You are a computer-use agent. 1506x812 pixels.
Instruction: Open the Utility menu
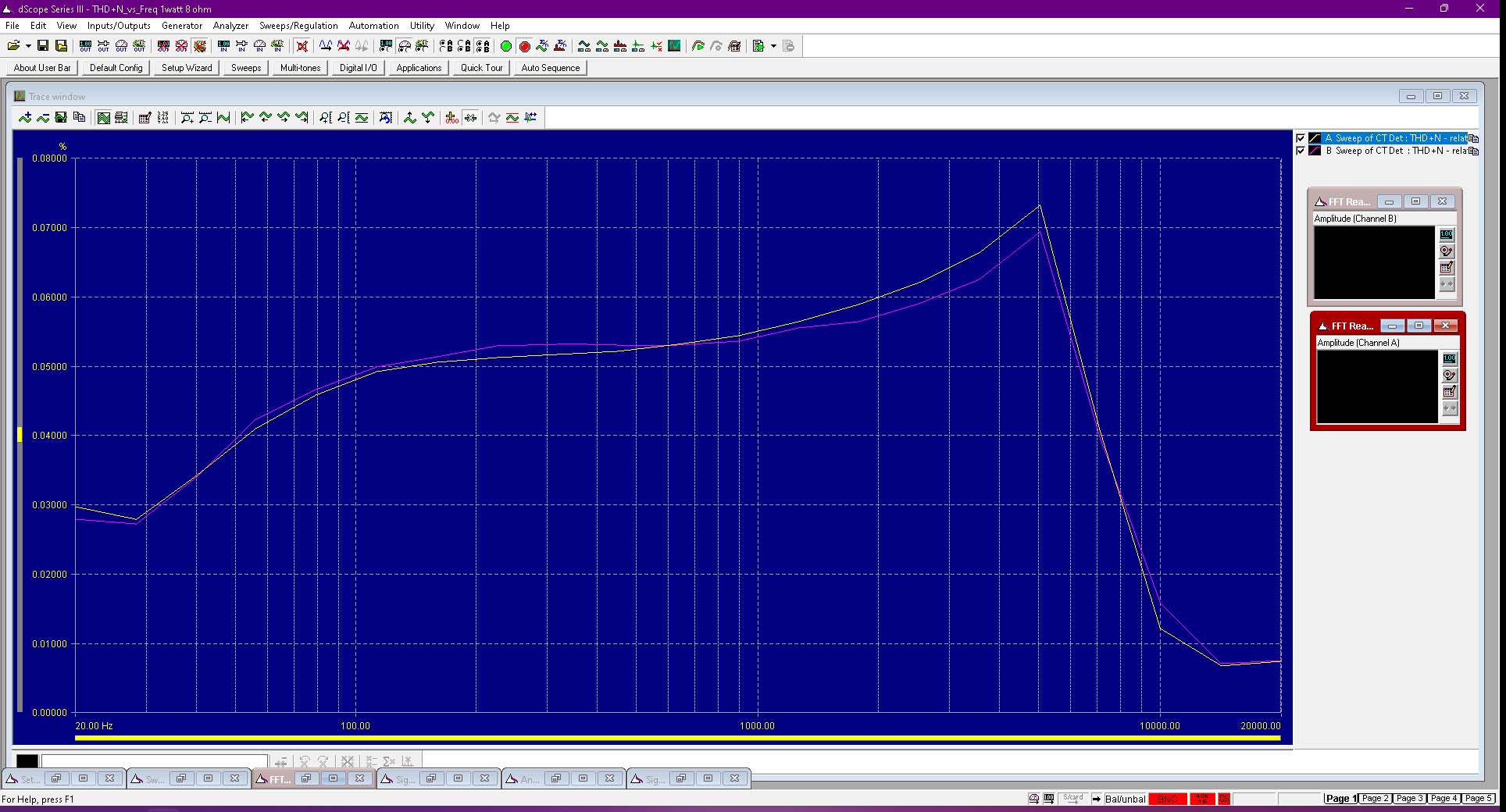pyautogui.click(x=422, y=26)
